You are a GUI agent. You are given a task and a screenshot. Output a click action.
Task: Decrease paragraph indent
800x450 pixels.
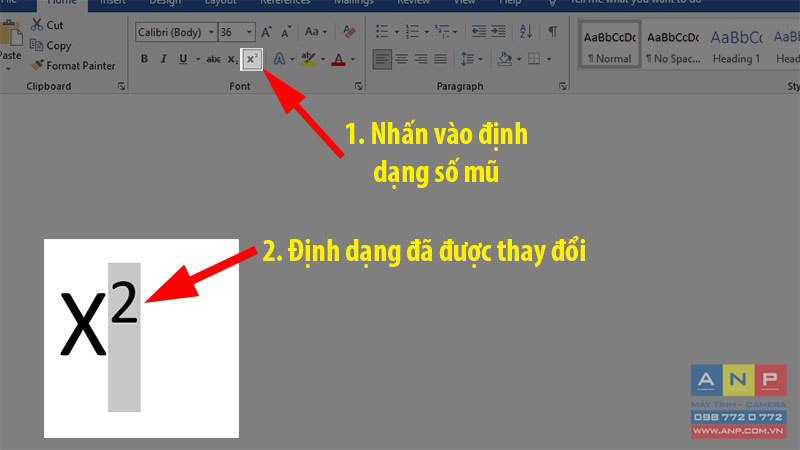[x=479, y=32]
